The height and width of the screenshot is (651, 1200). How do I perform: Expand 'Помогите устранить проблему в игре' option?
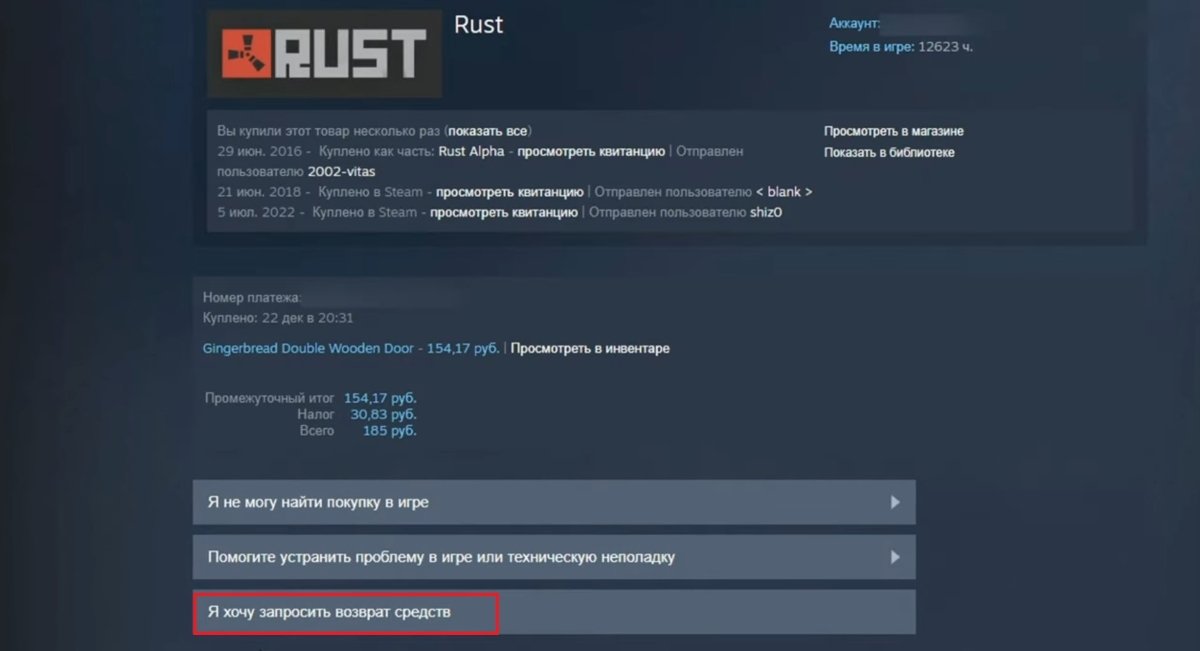554,557
